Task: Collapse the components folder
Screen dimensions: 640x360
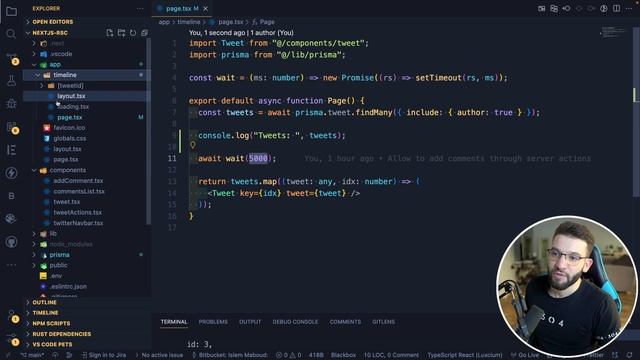Action: pyautogui.click(x=67, y=170)
